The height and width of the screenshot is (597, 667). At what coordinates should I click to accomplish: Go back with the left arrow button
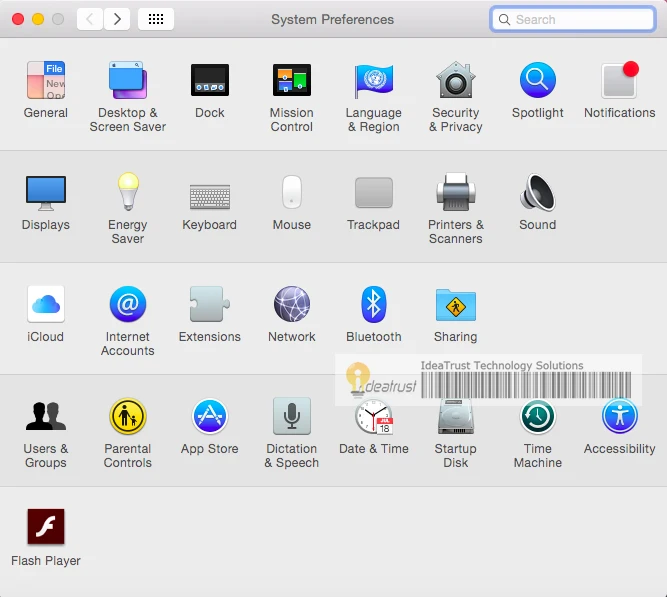point(90,19)
